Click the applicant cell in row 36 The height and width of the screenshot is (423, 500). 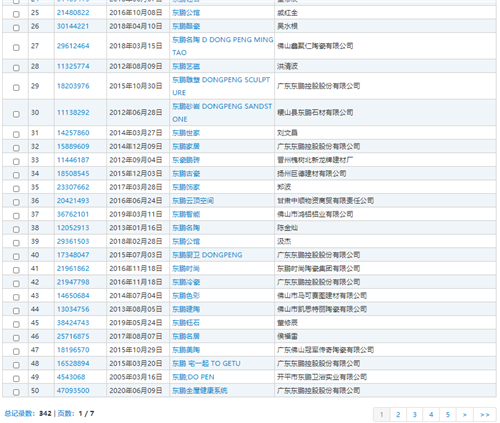click(x=385, y=200)
